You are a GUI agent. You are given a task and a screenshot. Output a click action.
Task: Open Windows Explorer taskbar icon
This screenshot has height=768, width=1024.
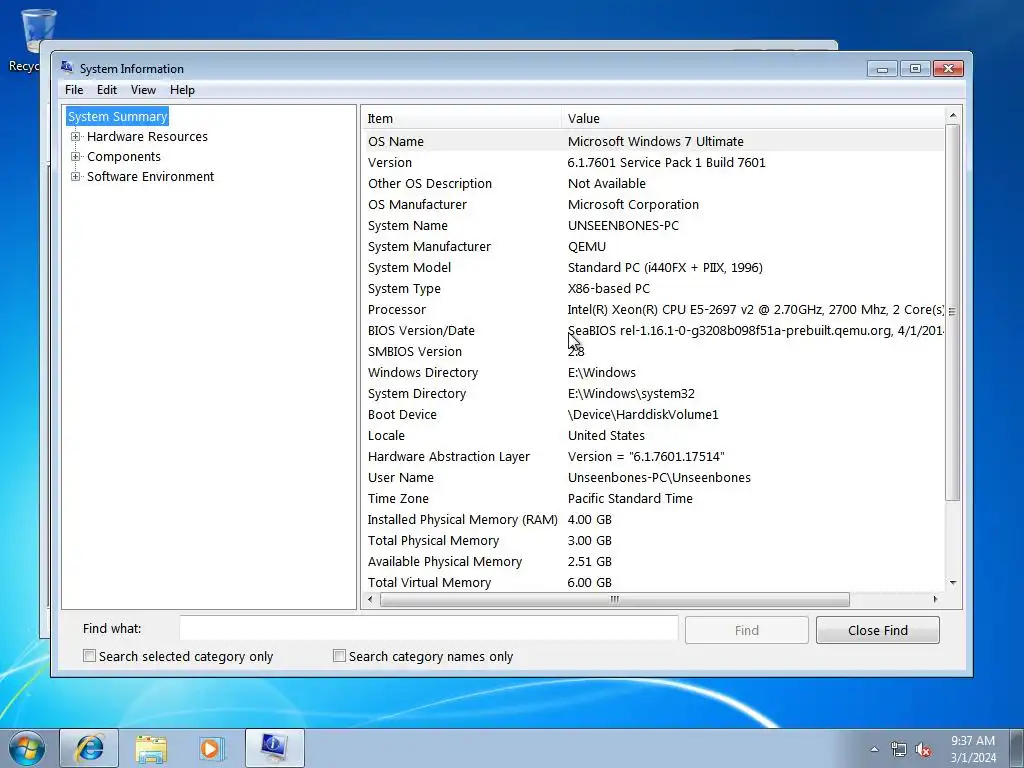point(151,748)
